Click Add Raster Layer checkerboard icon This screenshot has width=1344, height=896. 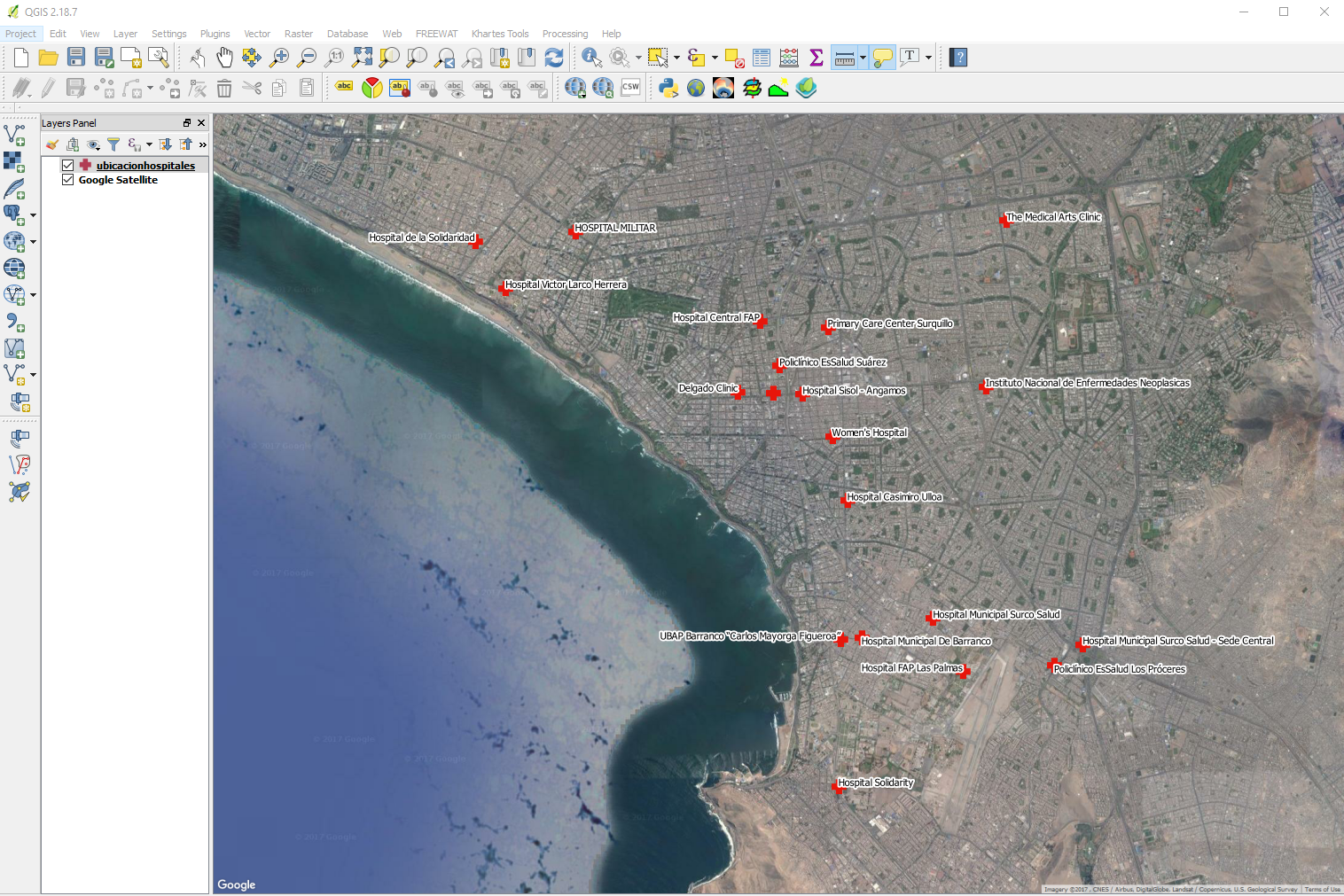14,161
